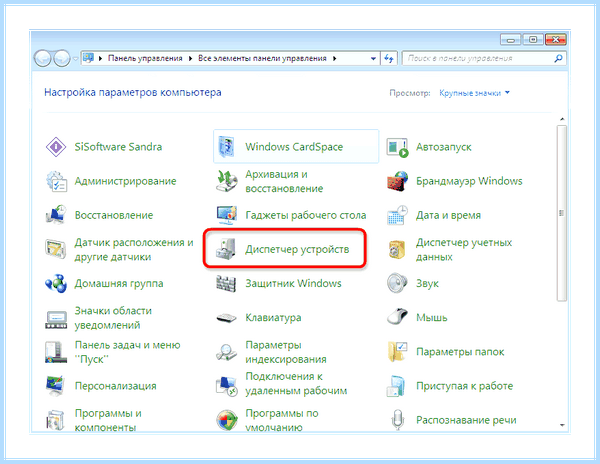Click the Диспетчер учетных данных vault icon
Screen dimensions: 600x464
[397, 249]
